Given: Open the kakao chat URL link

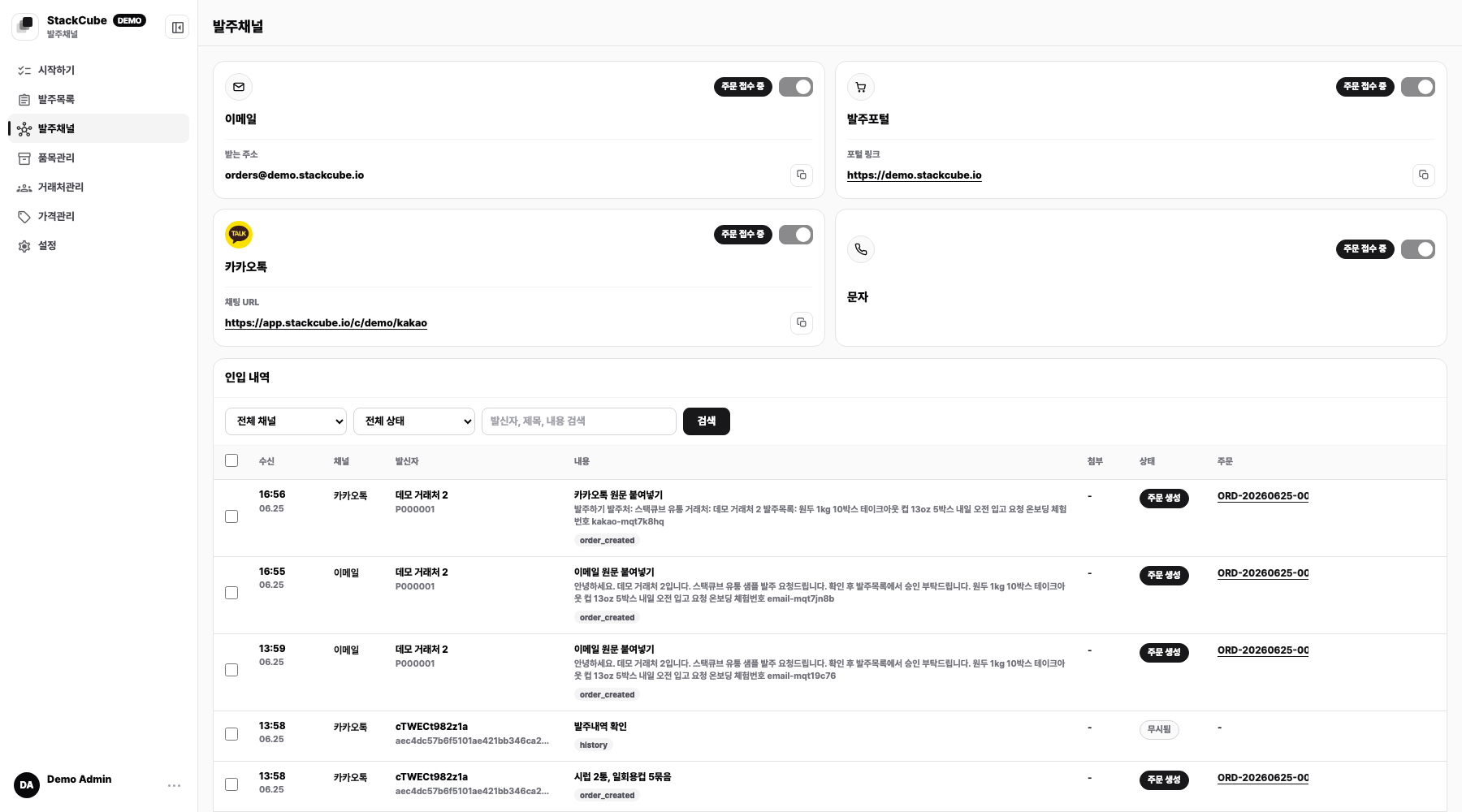Looking at the screenshot, I should (x=326, y=323).
